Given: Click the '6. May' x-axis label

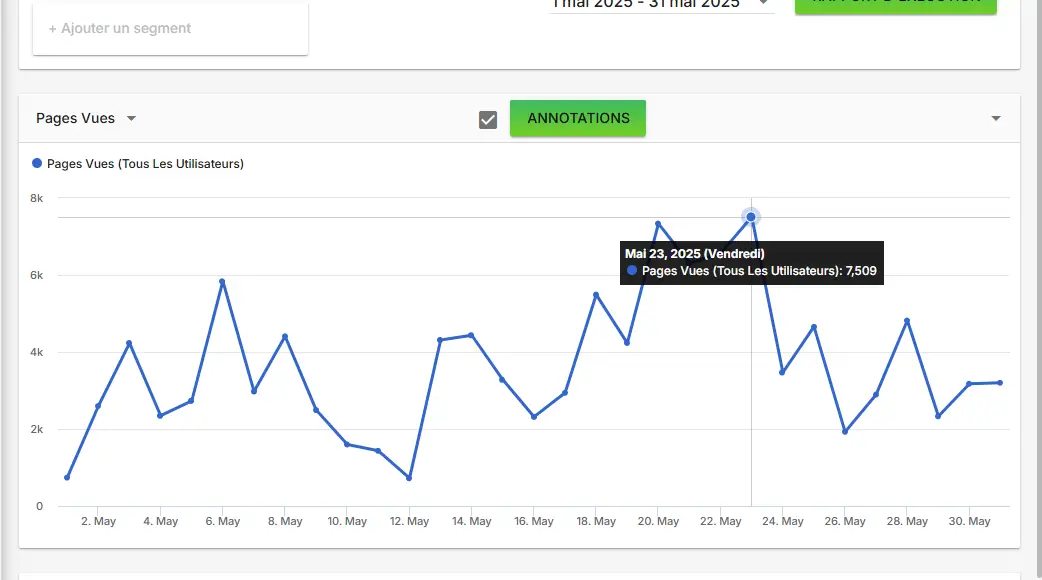Looking at the screenshot, I should point(223,522).
